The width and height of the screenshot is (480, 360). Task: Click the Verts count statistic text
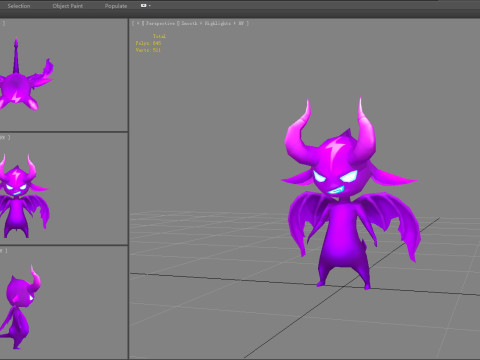(x=148, y=50)
